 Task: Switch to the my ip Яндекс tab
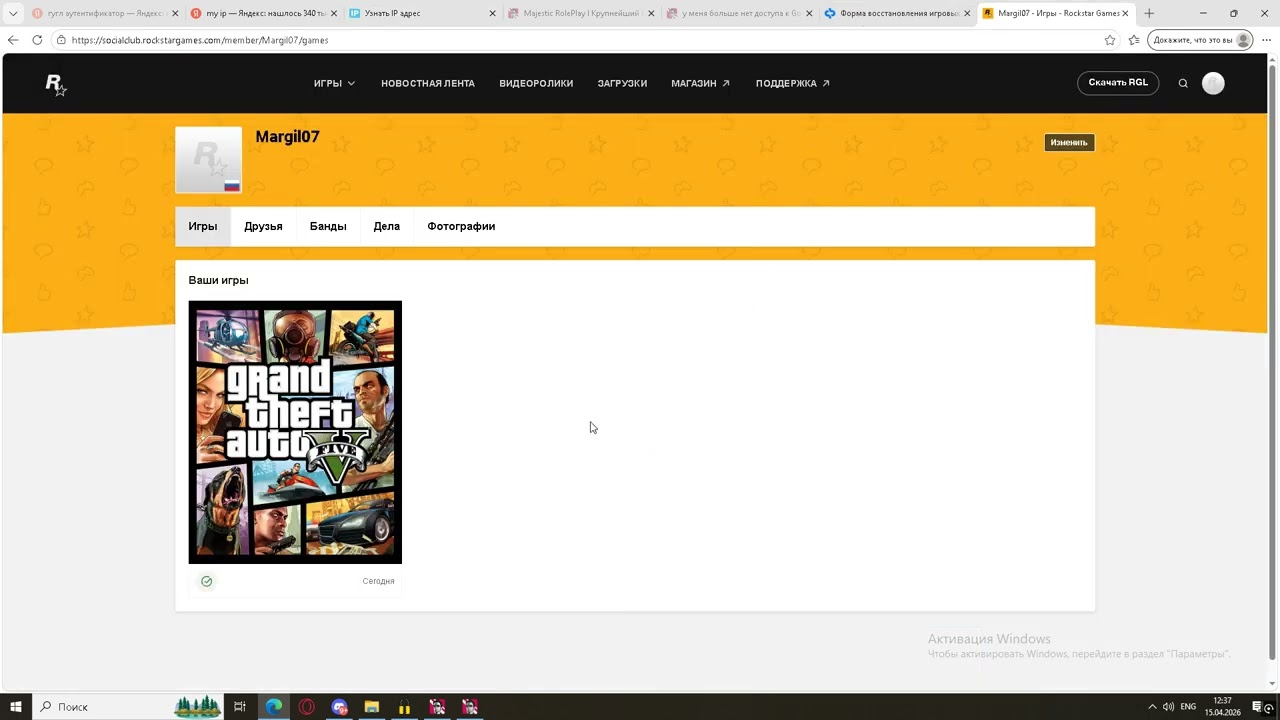point(263,14)
